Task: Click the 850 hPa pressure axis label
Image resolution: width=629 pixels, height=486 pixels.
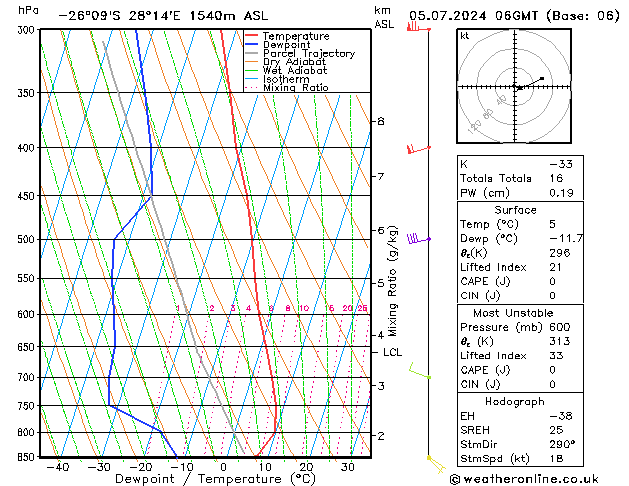Action: tap(28, 457)
